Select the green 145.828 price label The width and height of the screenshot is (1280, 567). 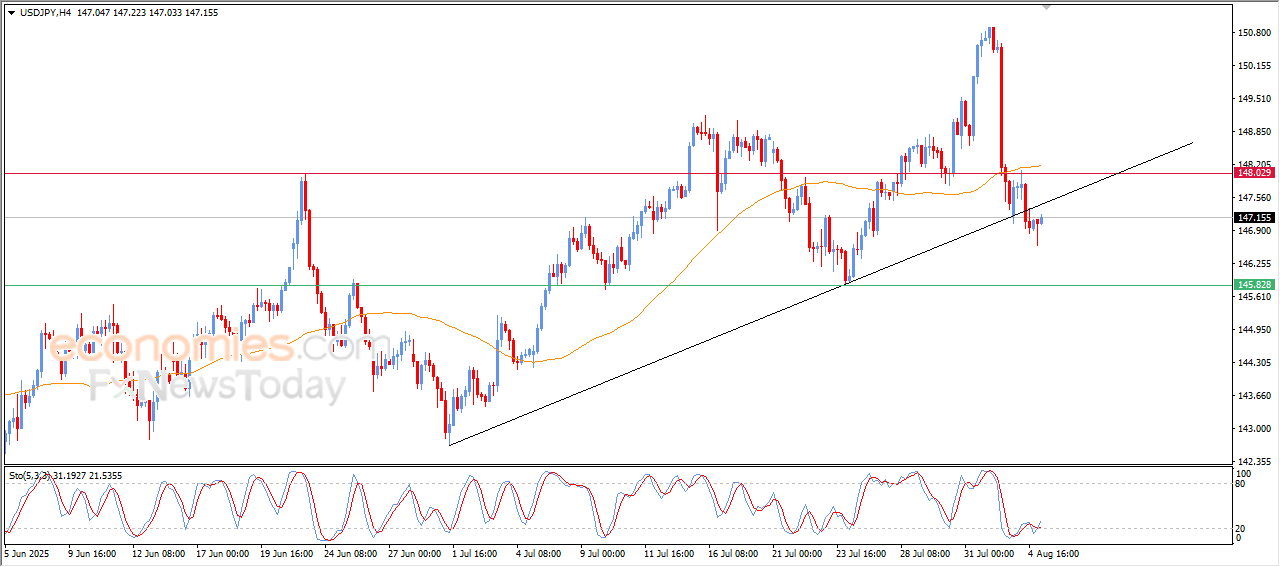(1254, 285)
